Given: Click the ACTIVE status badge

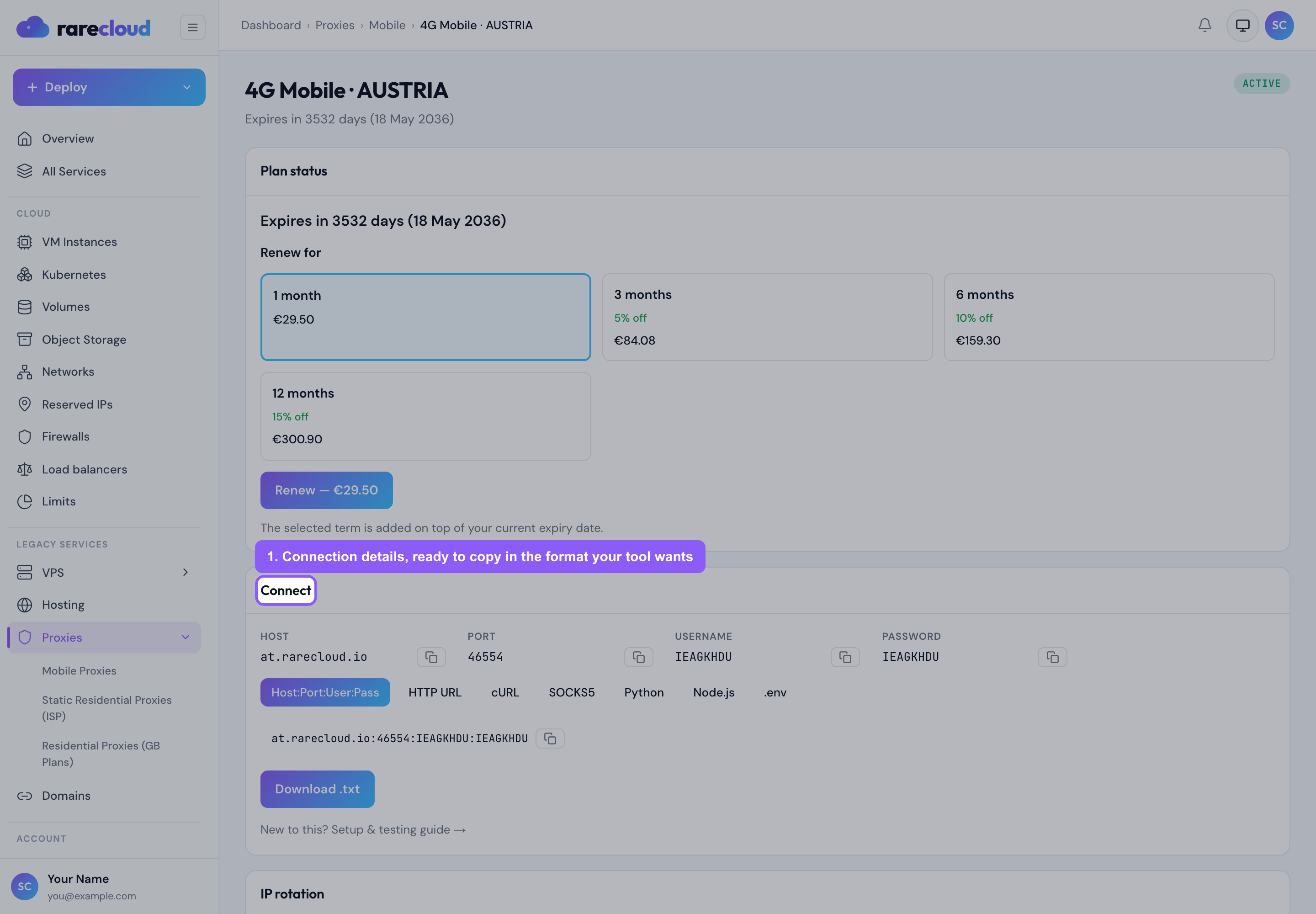Looking at the screenshot, I should coord(1262,84).
